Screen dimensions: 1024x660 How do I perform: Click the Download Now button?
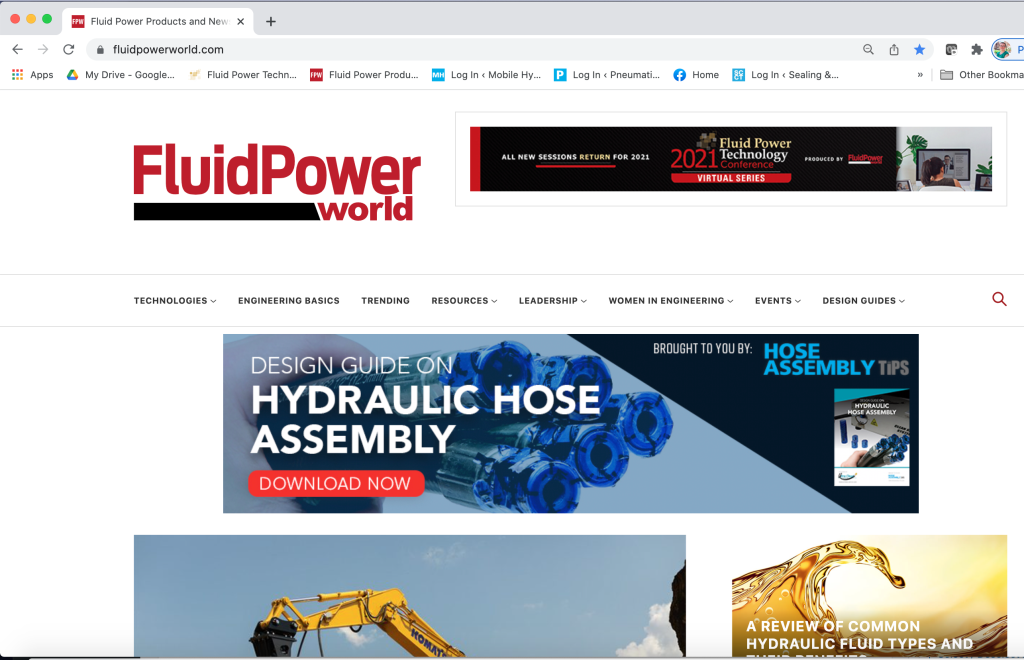coord(336,484)
